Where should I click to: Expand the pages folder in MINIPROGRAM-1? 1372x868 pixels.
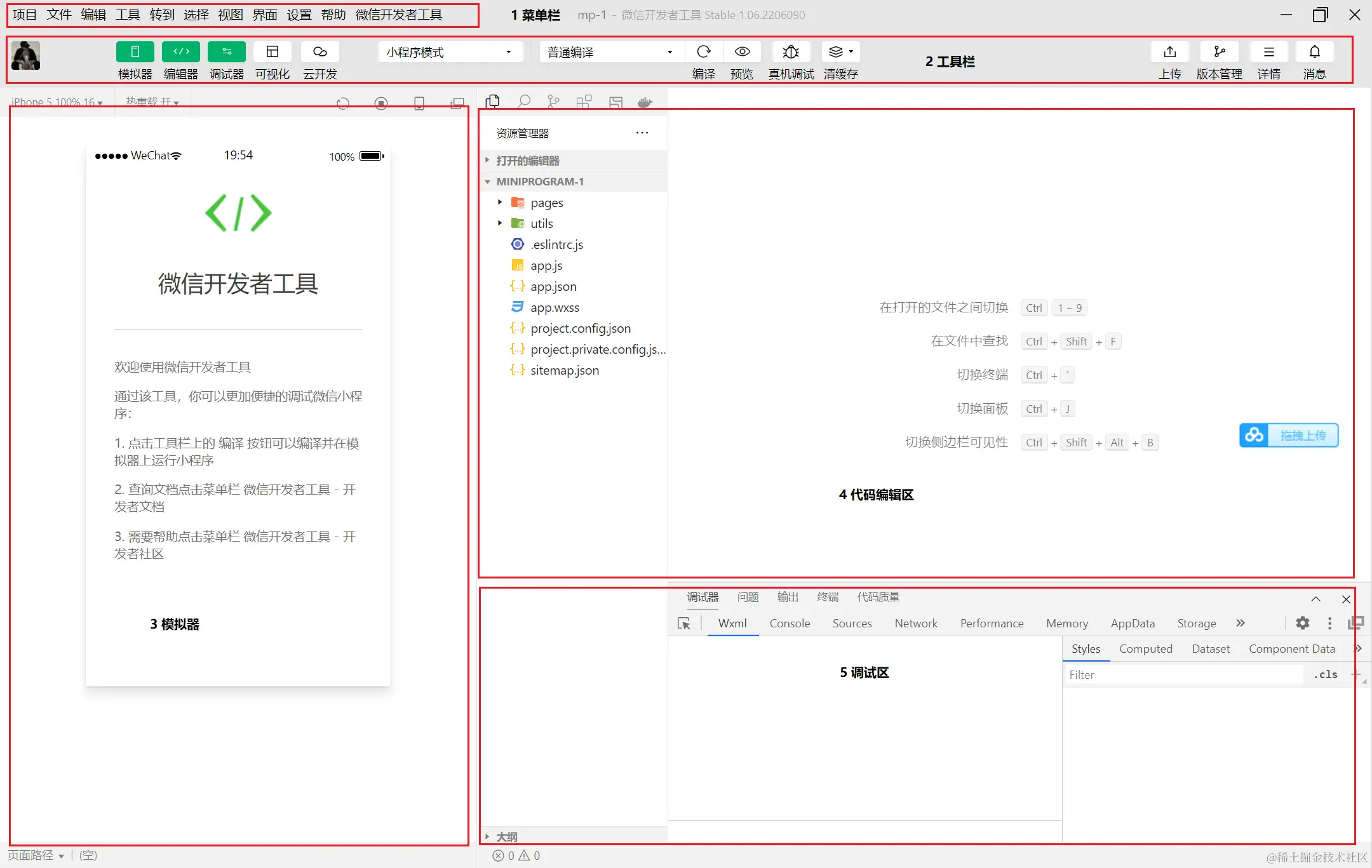tap(499, 202)
